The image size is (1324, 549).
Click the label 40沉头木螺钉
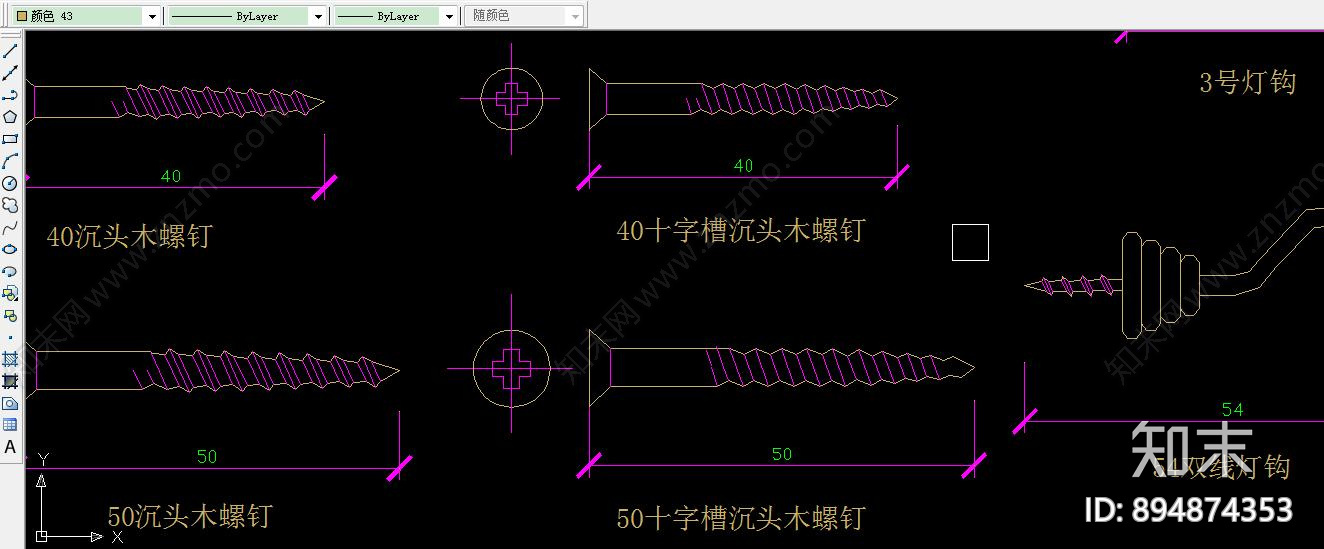click(129, 237)
